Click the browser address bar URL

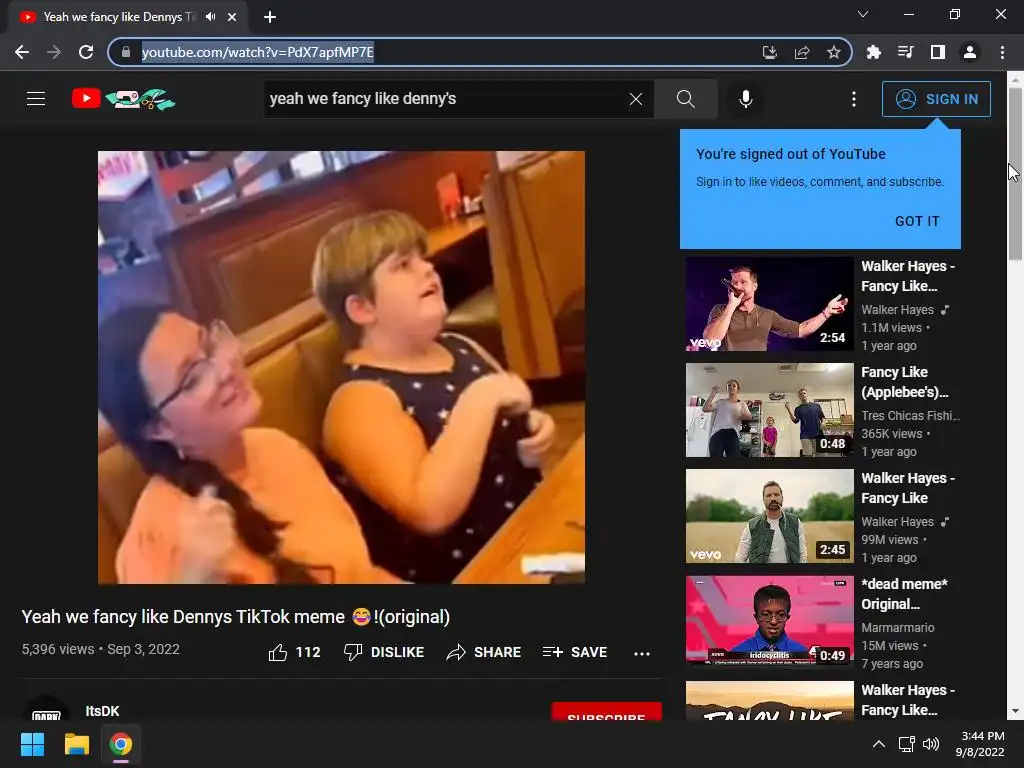(257, 52)
